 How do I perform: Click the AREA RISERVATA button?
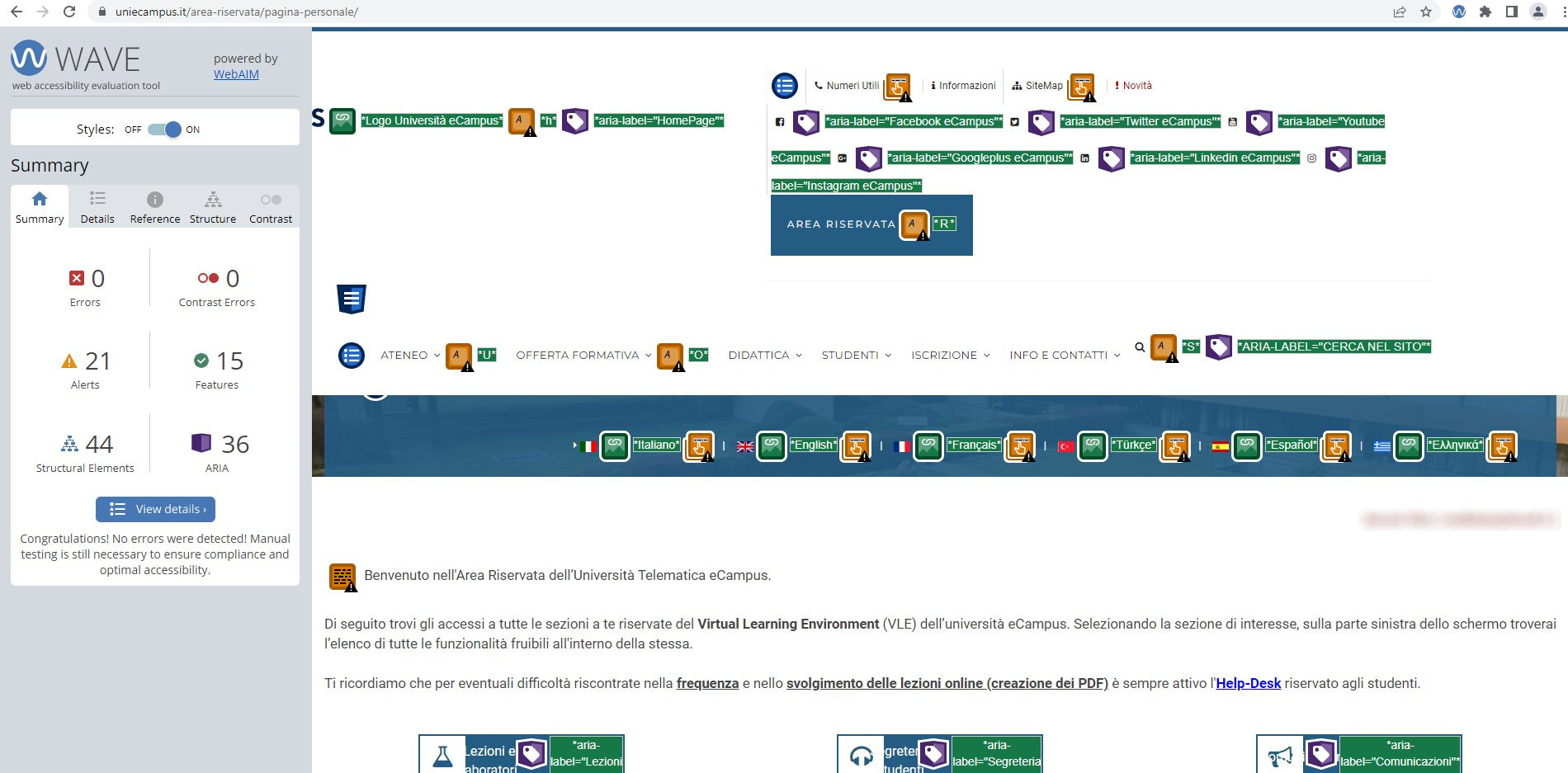click(871, 225)
